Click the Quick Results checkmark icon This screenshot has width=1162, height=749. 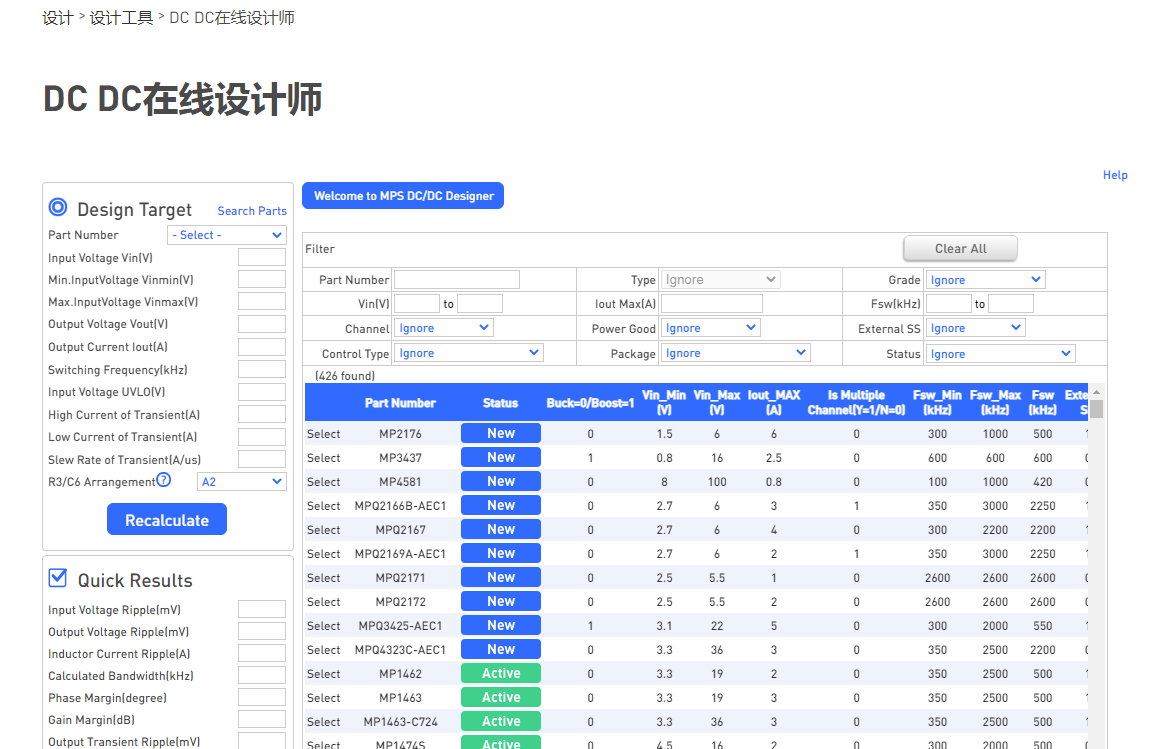point(58,578)
